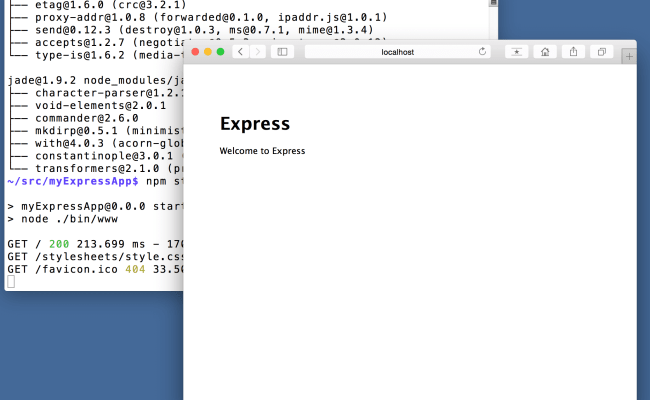650x400 pixels.
Task: Reload the localhost page
Action: 482,51
